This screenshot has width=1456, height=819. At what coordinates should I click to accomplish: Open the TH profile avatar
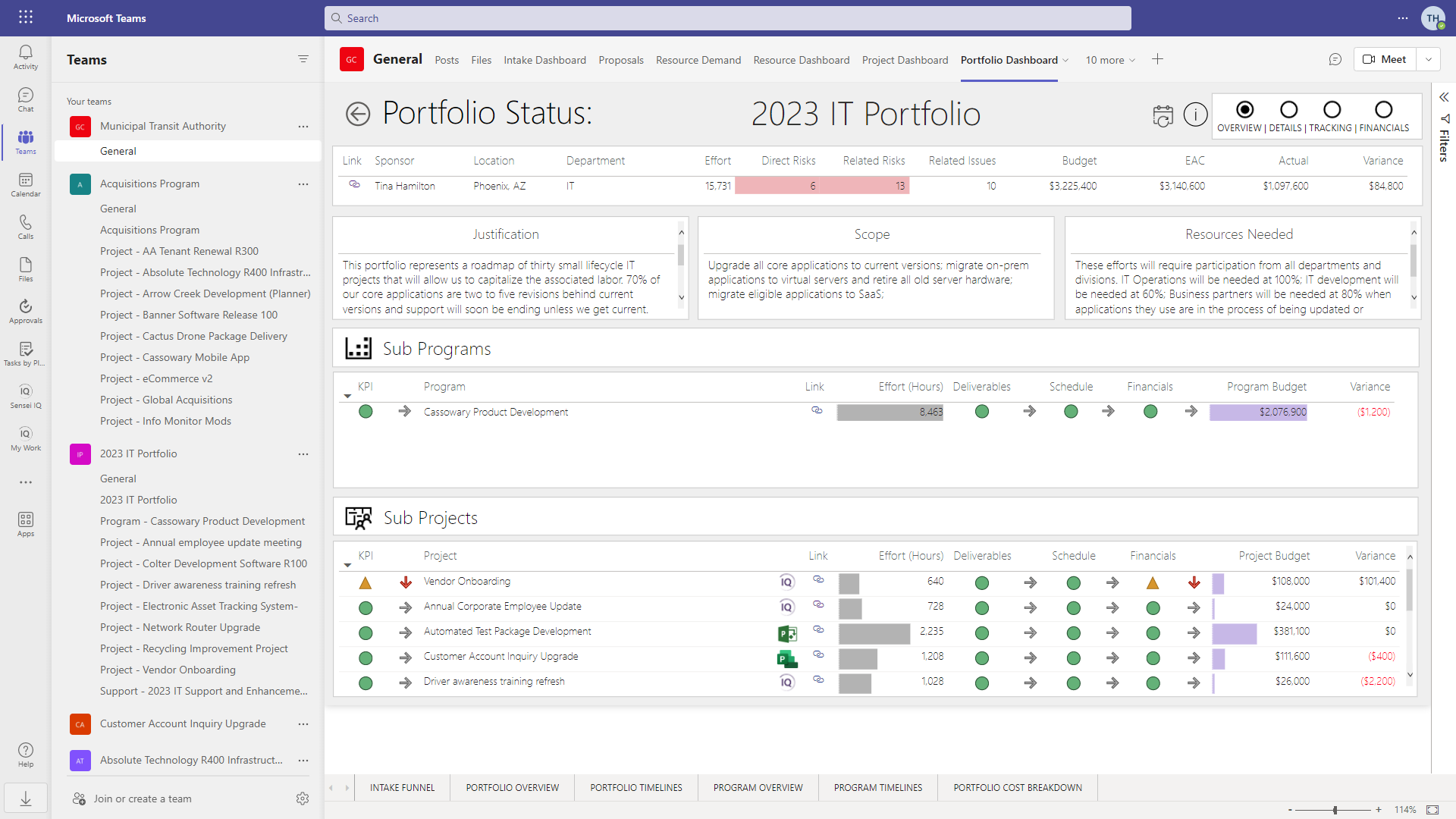point(1432,18)
